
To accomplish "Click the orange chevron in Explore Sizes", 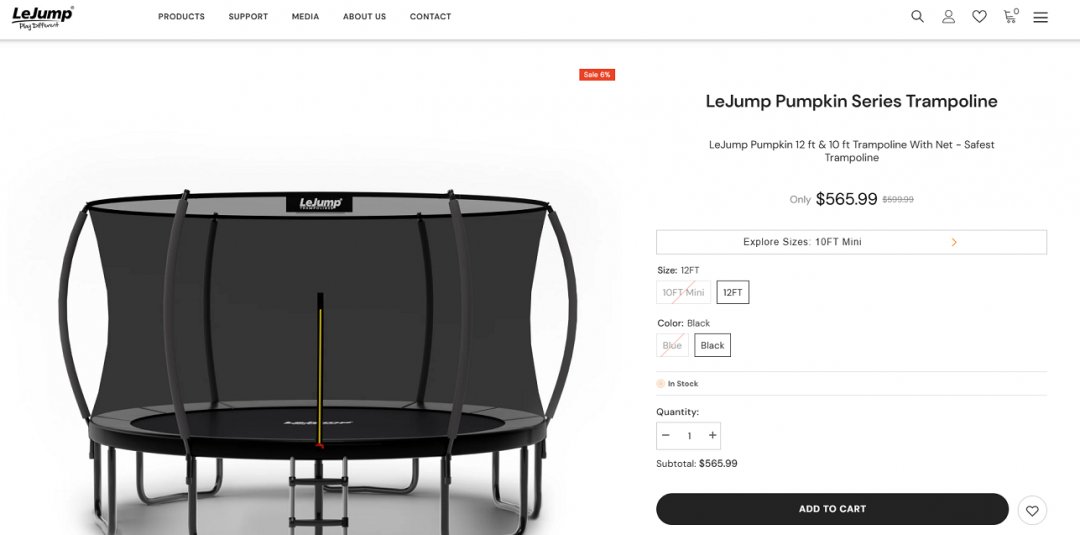I will tap(954, 242).
